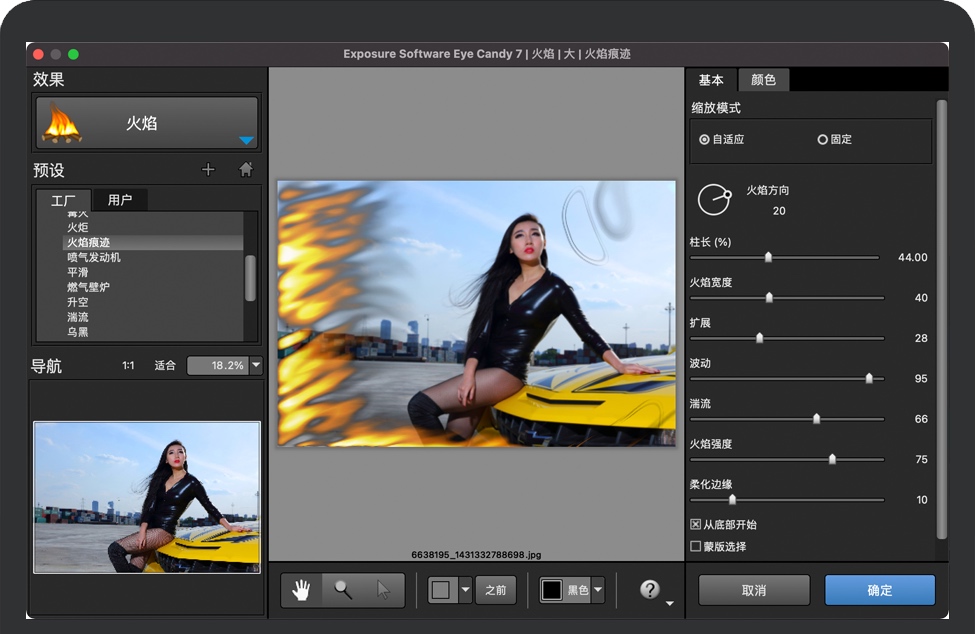Click the presets home icon

(246, 170)
